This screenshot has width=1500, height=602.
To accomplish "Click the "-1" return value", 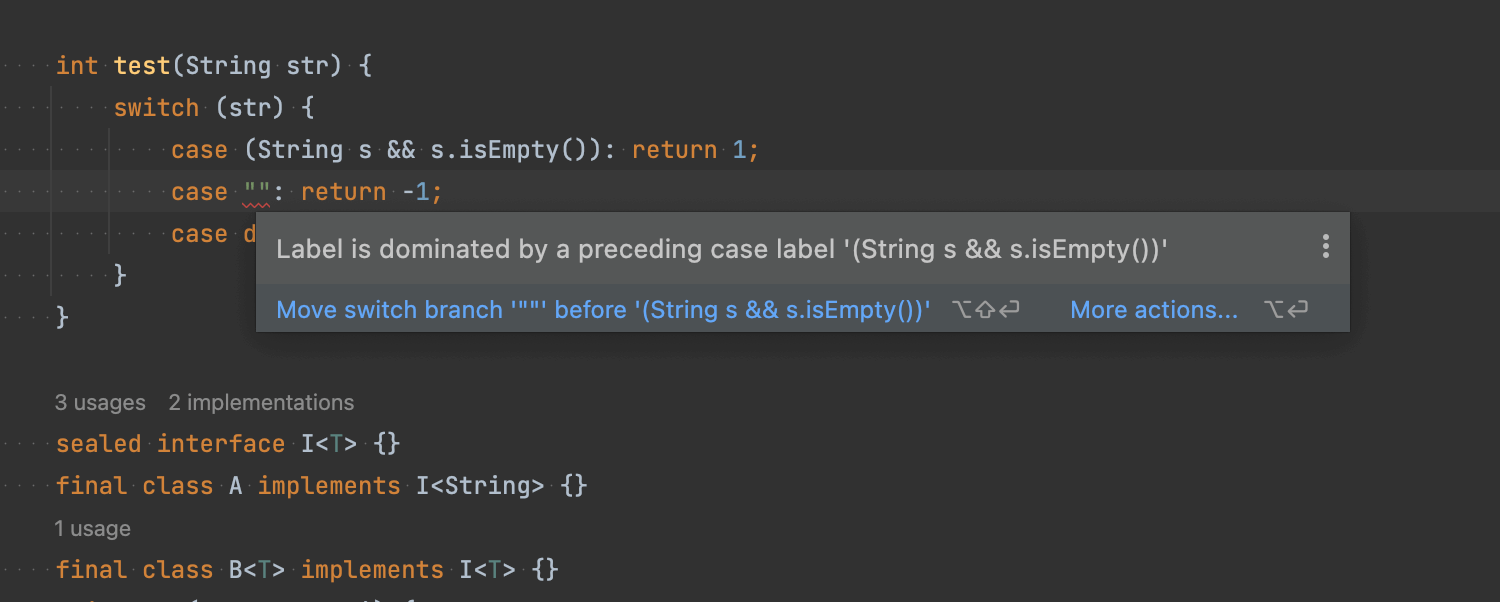I will click(416, 192).
